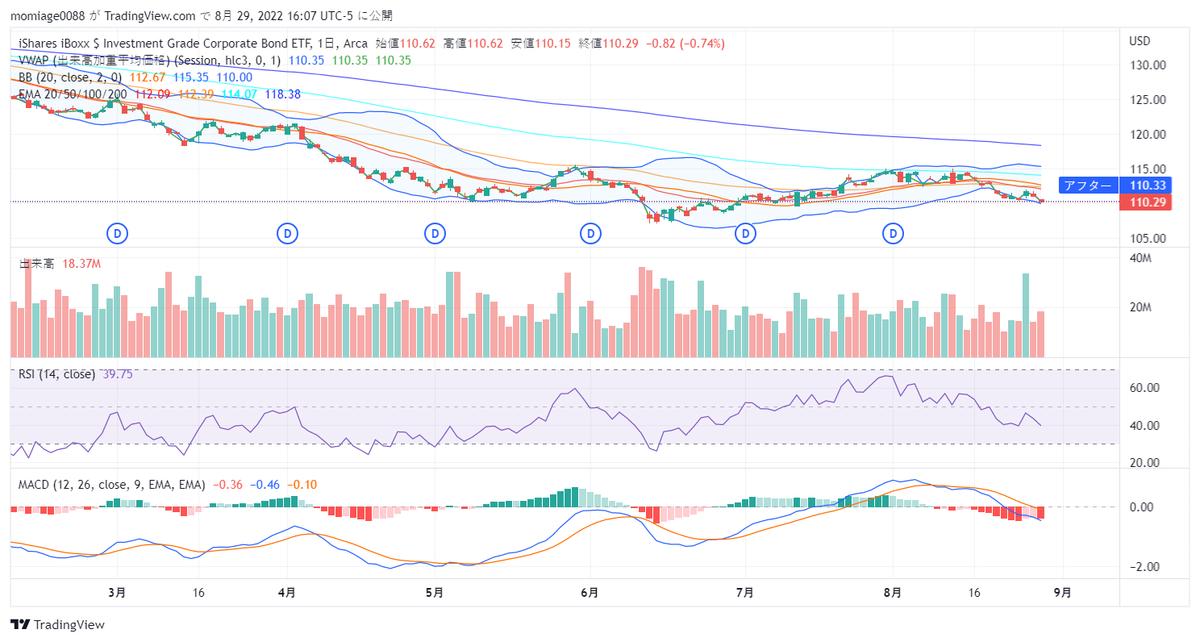Click the −0.82 (−0.74%) change value
1200x642 pixels.
[x=684, y=44]
